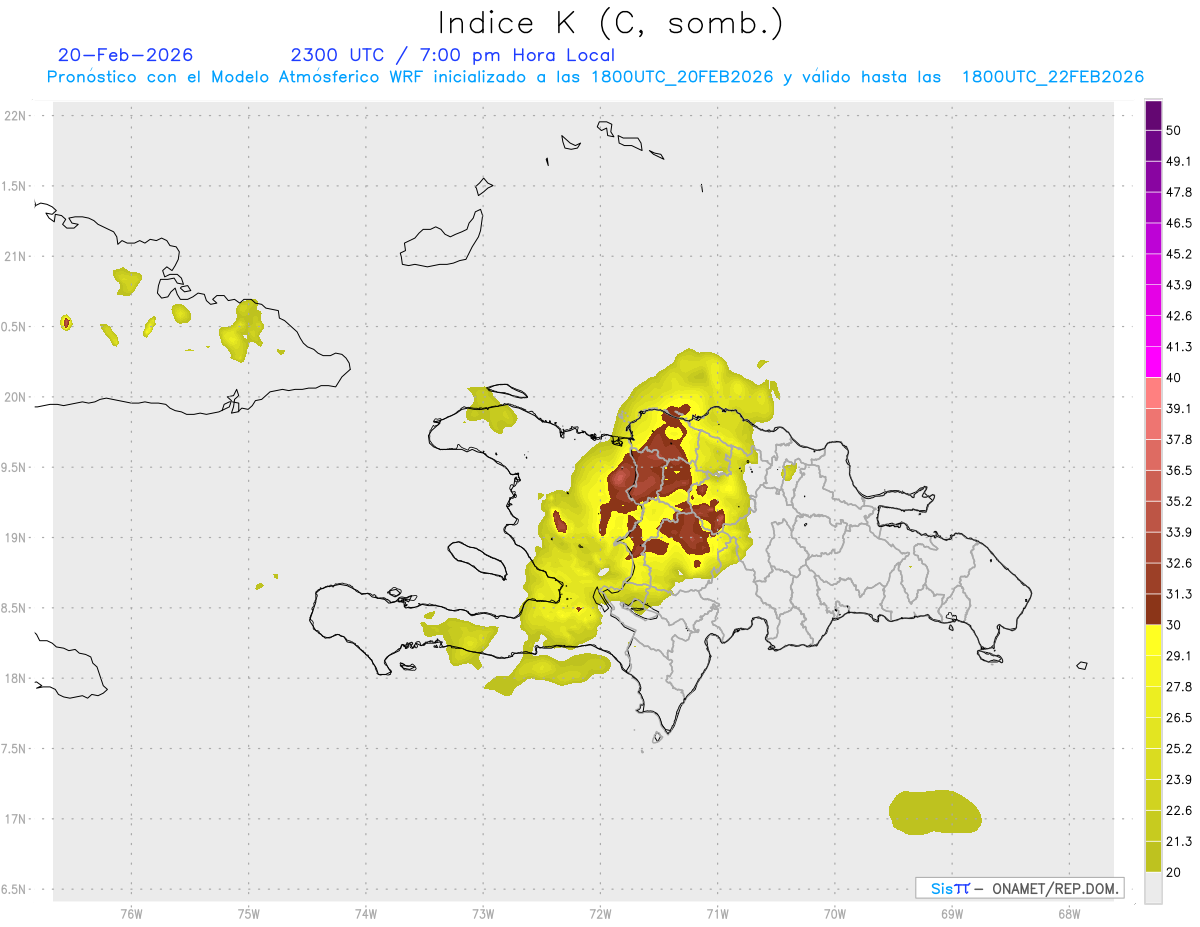Click the Indice K chart title
1200x927 pixels.
pyautogui.click(x=610, y=23)
